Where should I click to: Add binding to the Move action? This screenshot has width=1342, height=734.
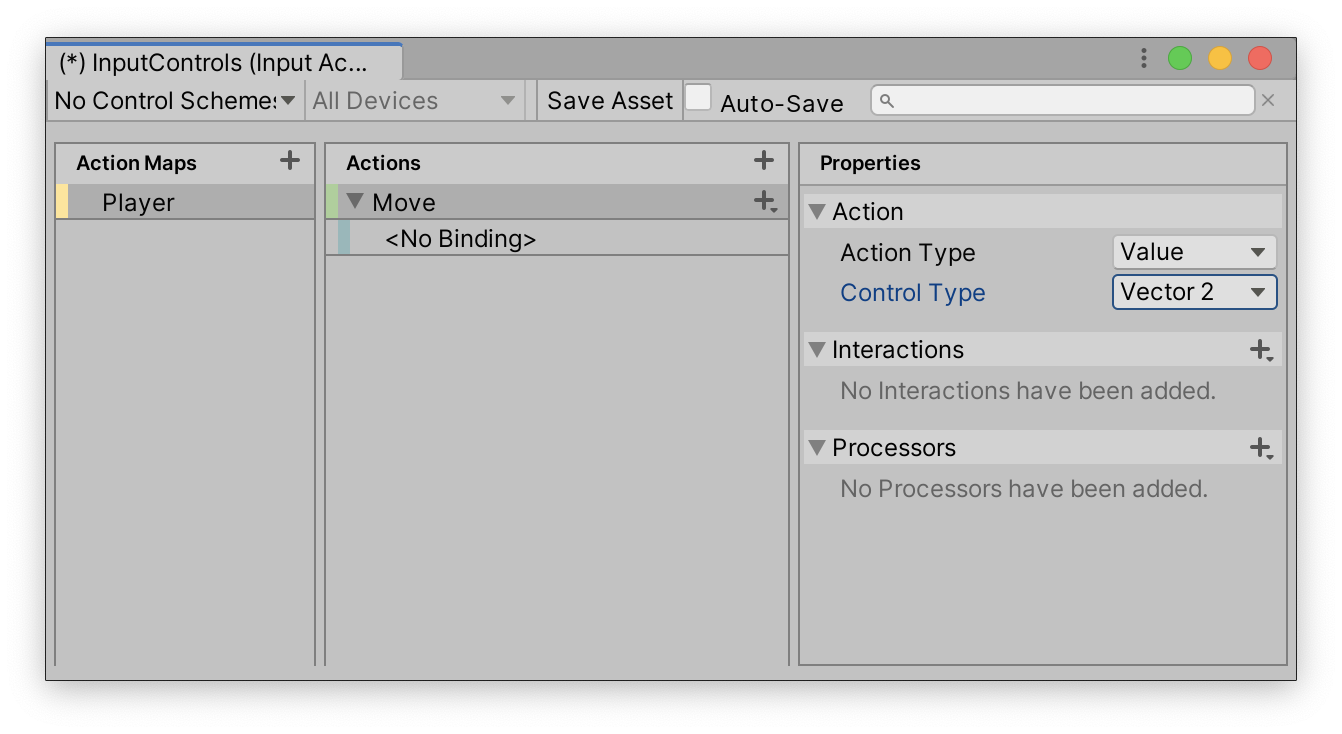pos(765,202)
